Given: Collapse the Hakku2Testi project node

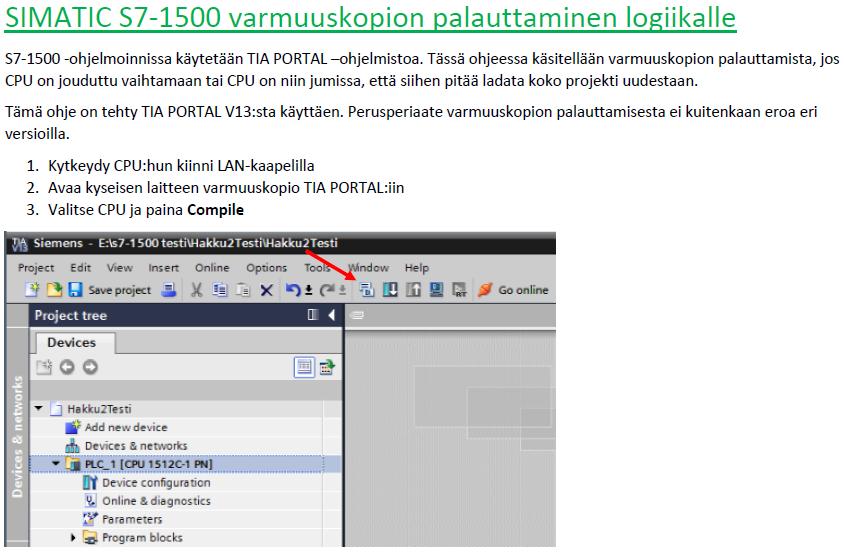Looking at the screenshot, I should (39, 408).
